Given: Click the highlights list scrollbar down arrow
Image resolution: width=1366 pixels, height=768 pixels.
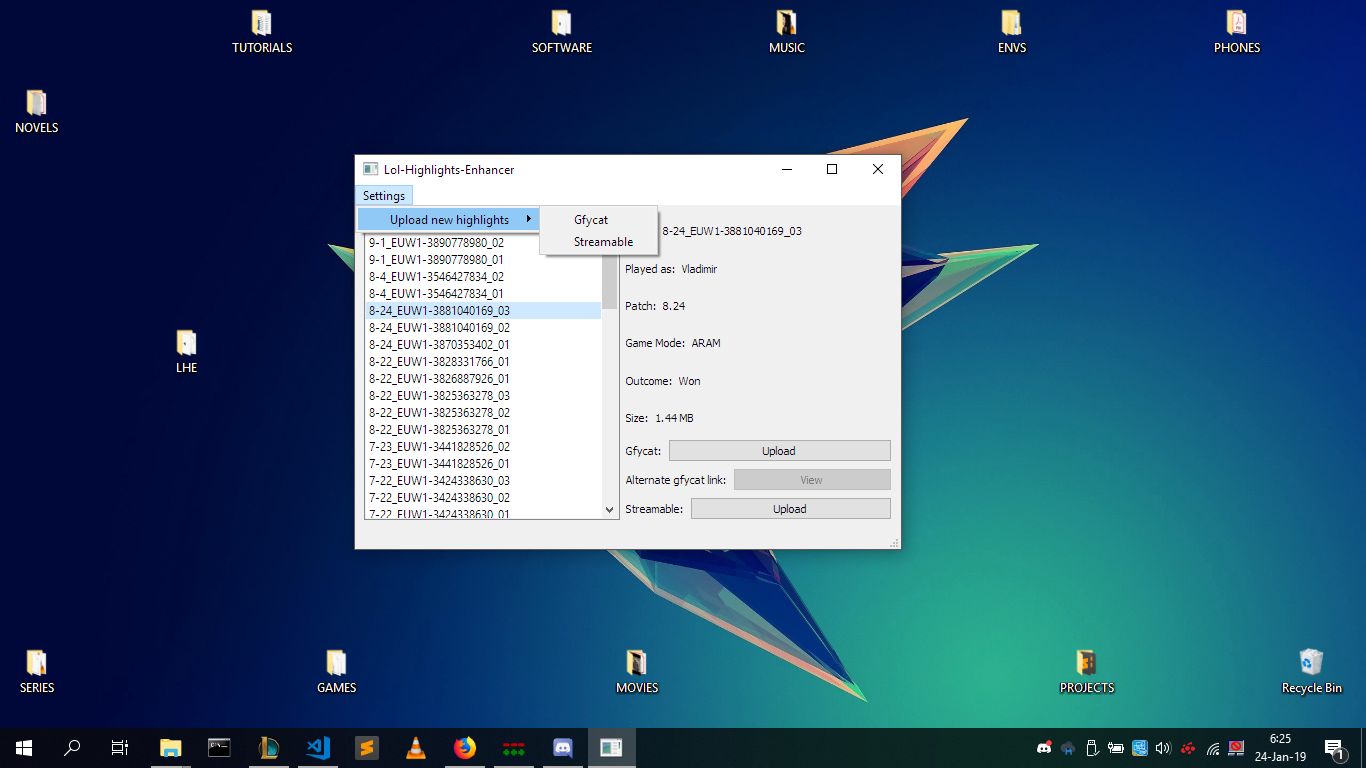Looking at the screenshot, I should (x=610, y=510).
